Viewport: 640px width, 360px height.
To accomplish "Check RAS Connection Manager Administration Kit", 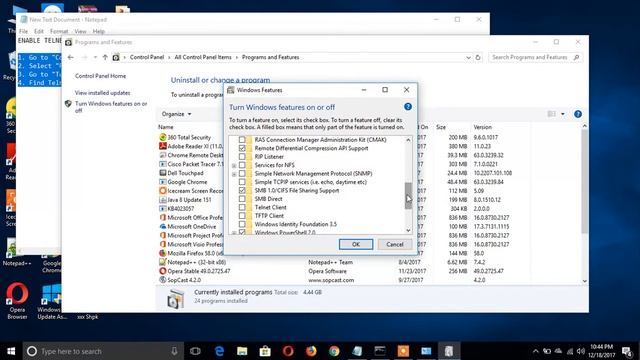I will pyautogui.click(x=242, y=140).
